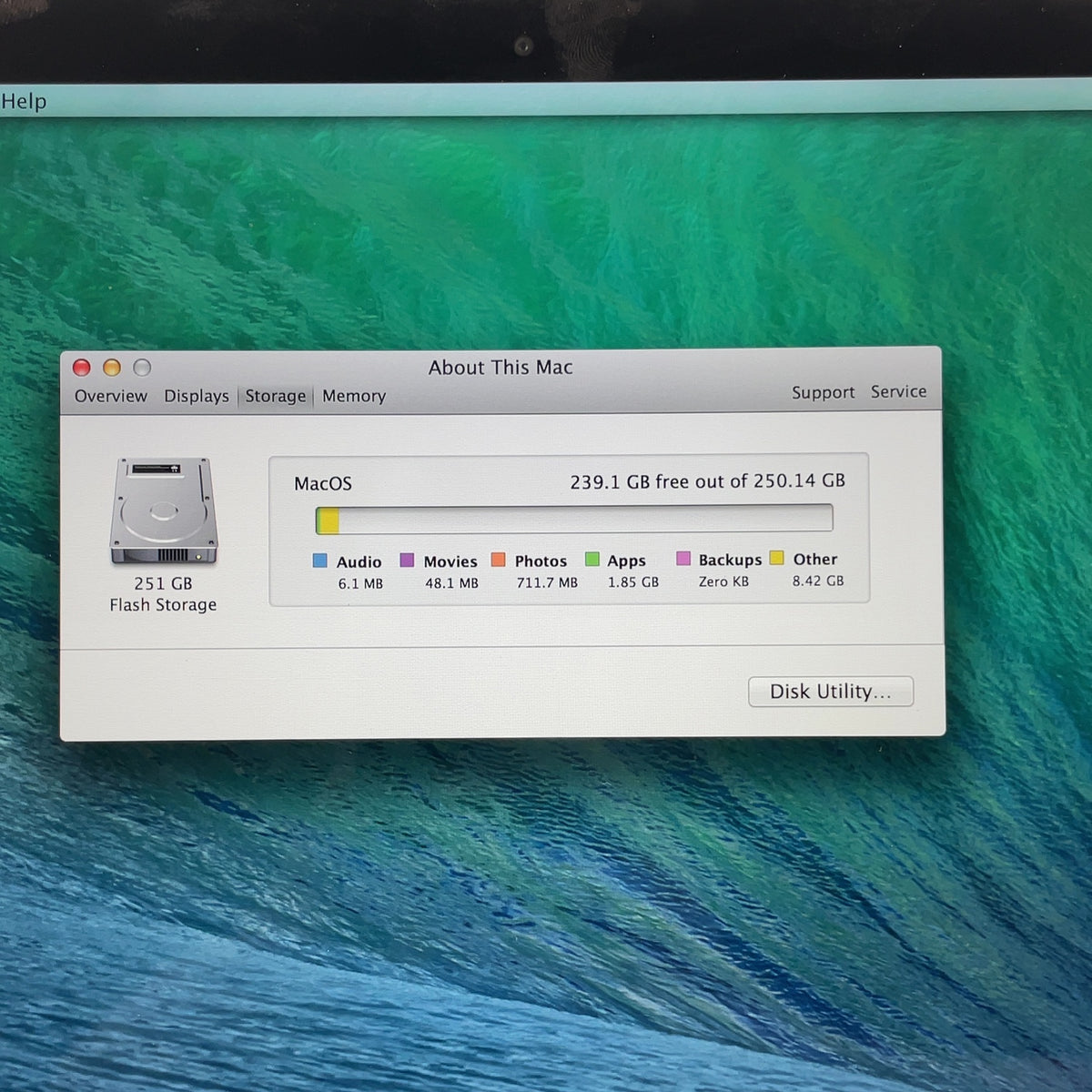The image size is (1092, 1092).
Task: Click the 'About This Mac' window title
Action: (500, 368)
